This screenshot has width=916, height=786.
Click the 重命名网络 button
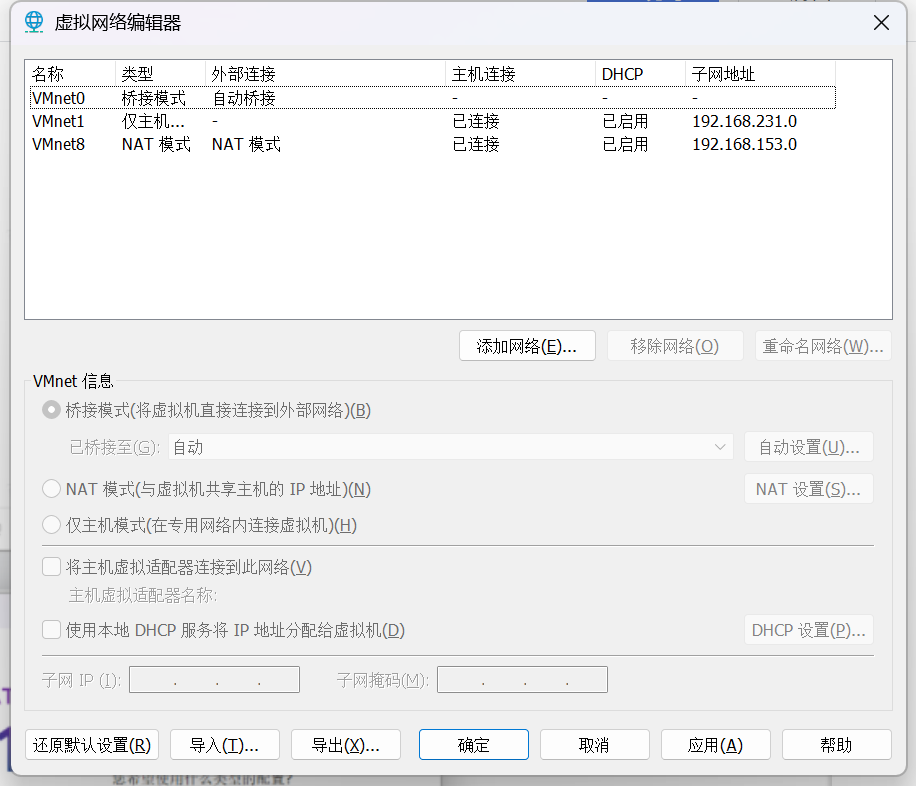point(823,346)
